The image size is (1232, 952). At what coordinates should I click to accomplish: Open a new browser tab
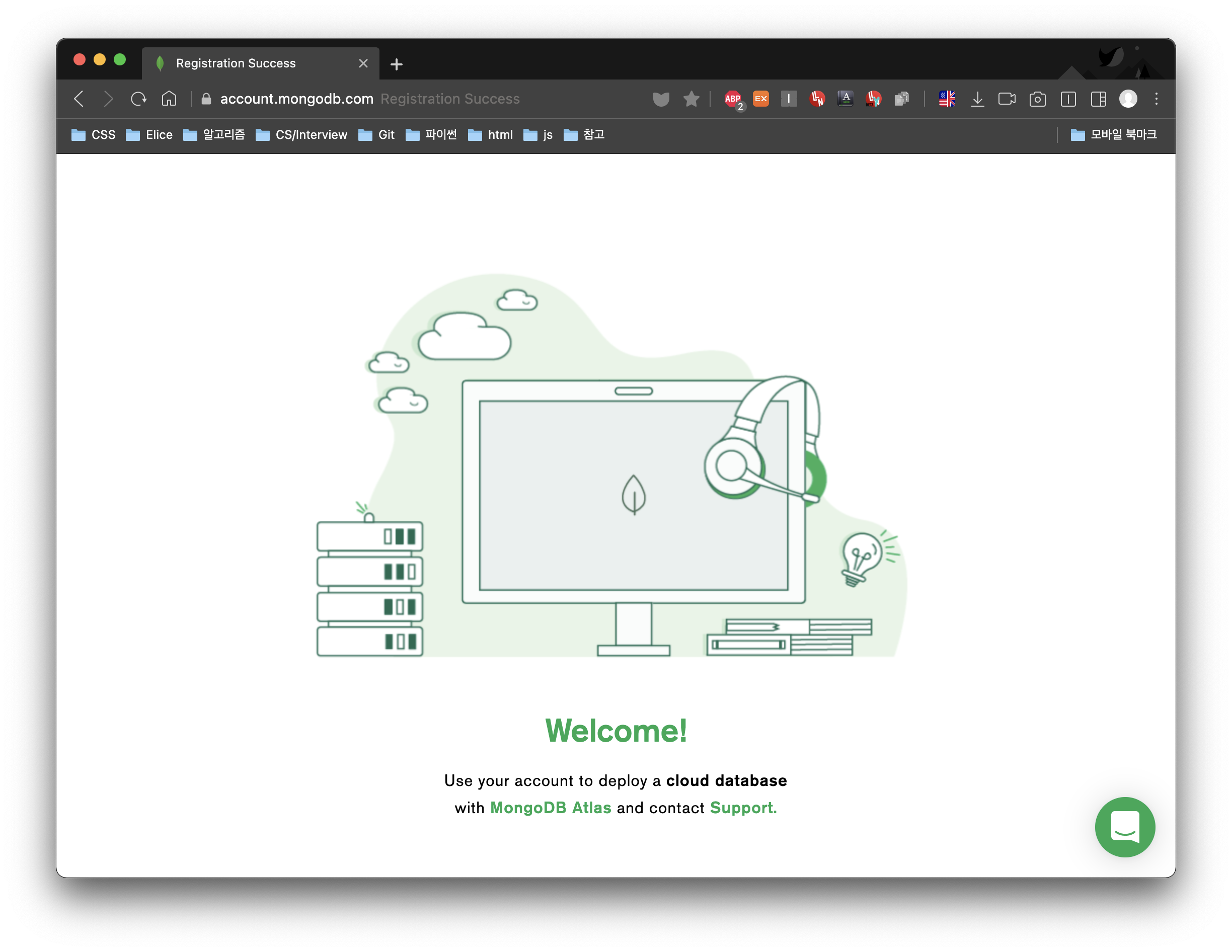click(396, 64)
